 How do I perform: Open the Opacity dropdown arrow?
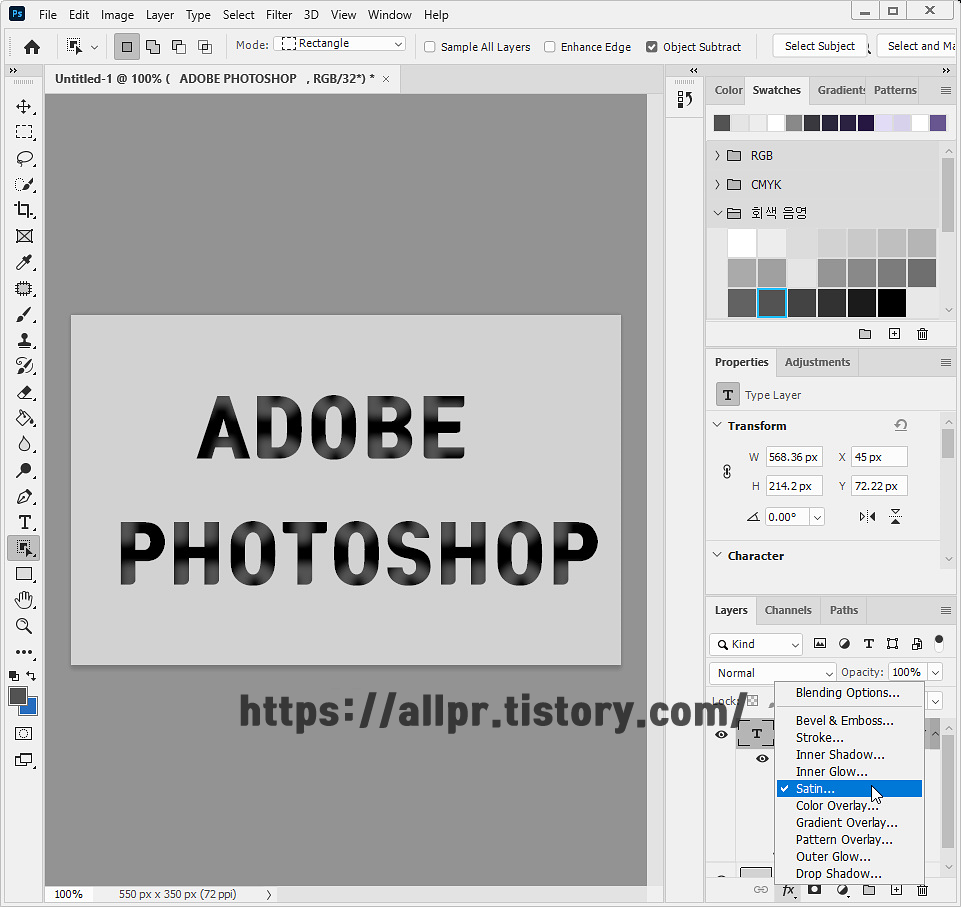pos(935,673)
